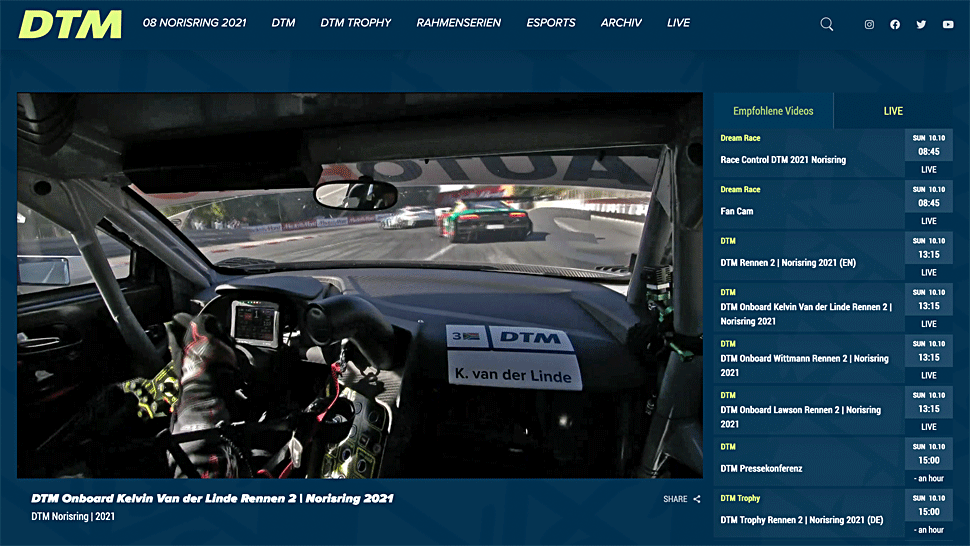Open the 08 Norisring 2021 menu
Screen dimensions: 970x546
[x=194, y=23]
